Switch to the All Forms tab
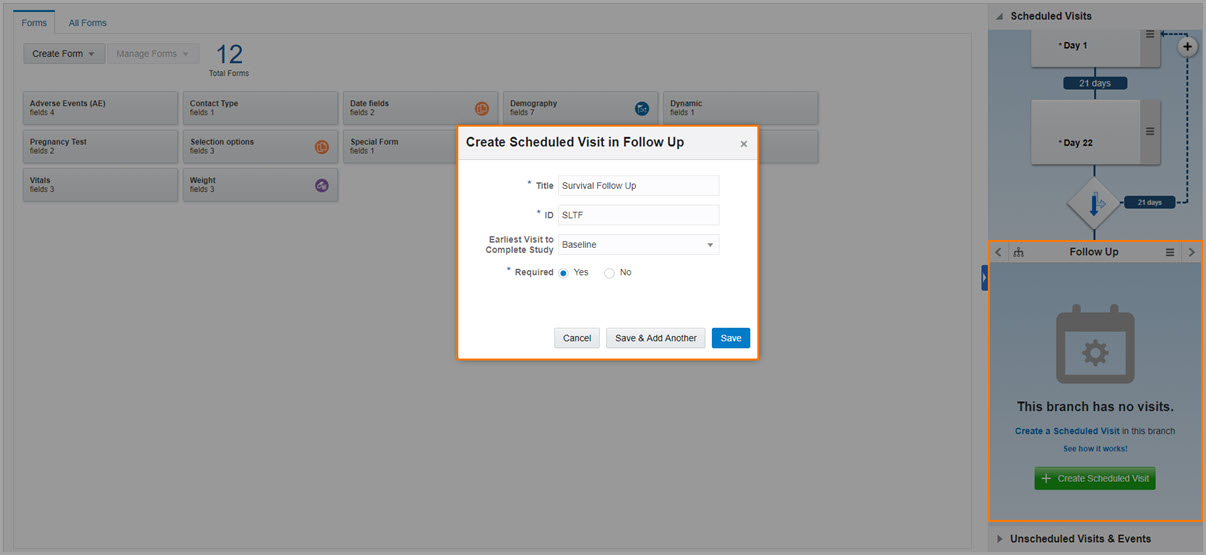Image resolution: width=1206 pixels, height=555 pixels. (88, 22)
